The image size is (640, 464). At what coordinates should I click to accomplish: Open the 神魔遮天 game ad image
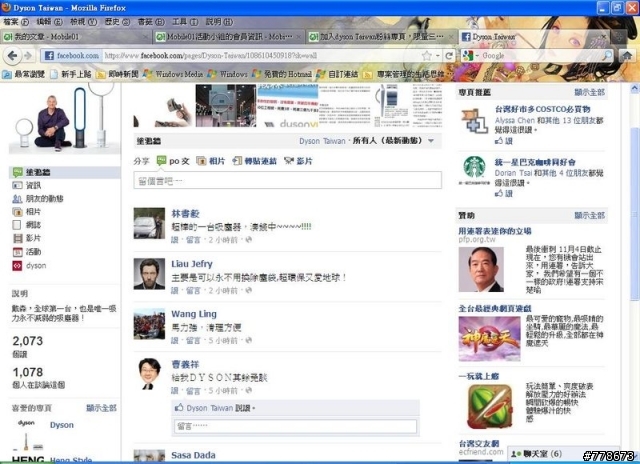coord(489,338)
